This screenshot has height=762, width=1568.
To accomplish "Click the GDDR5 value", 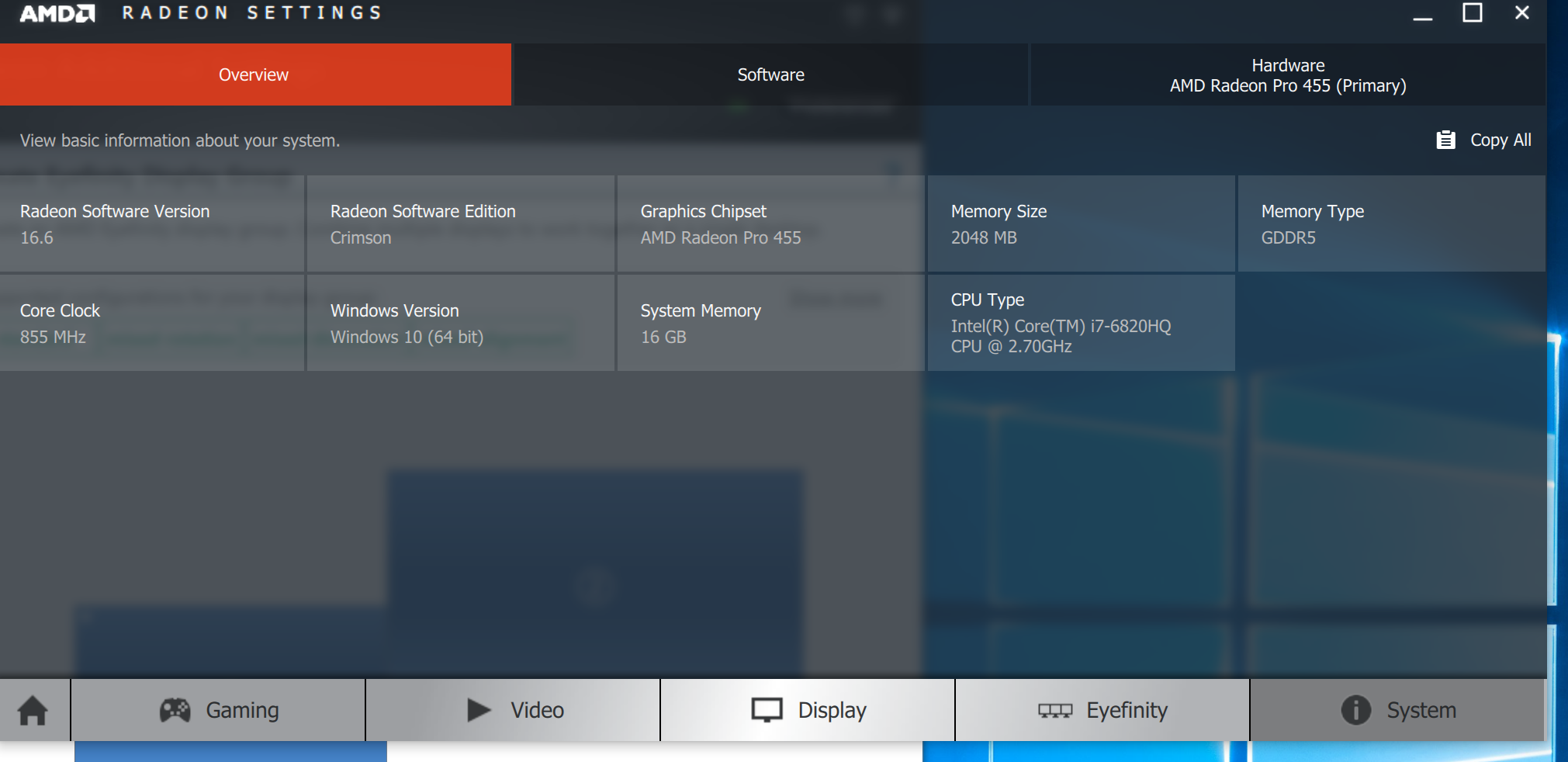I will (x=1289, y=237).
